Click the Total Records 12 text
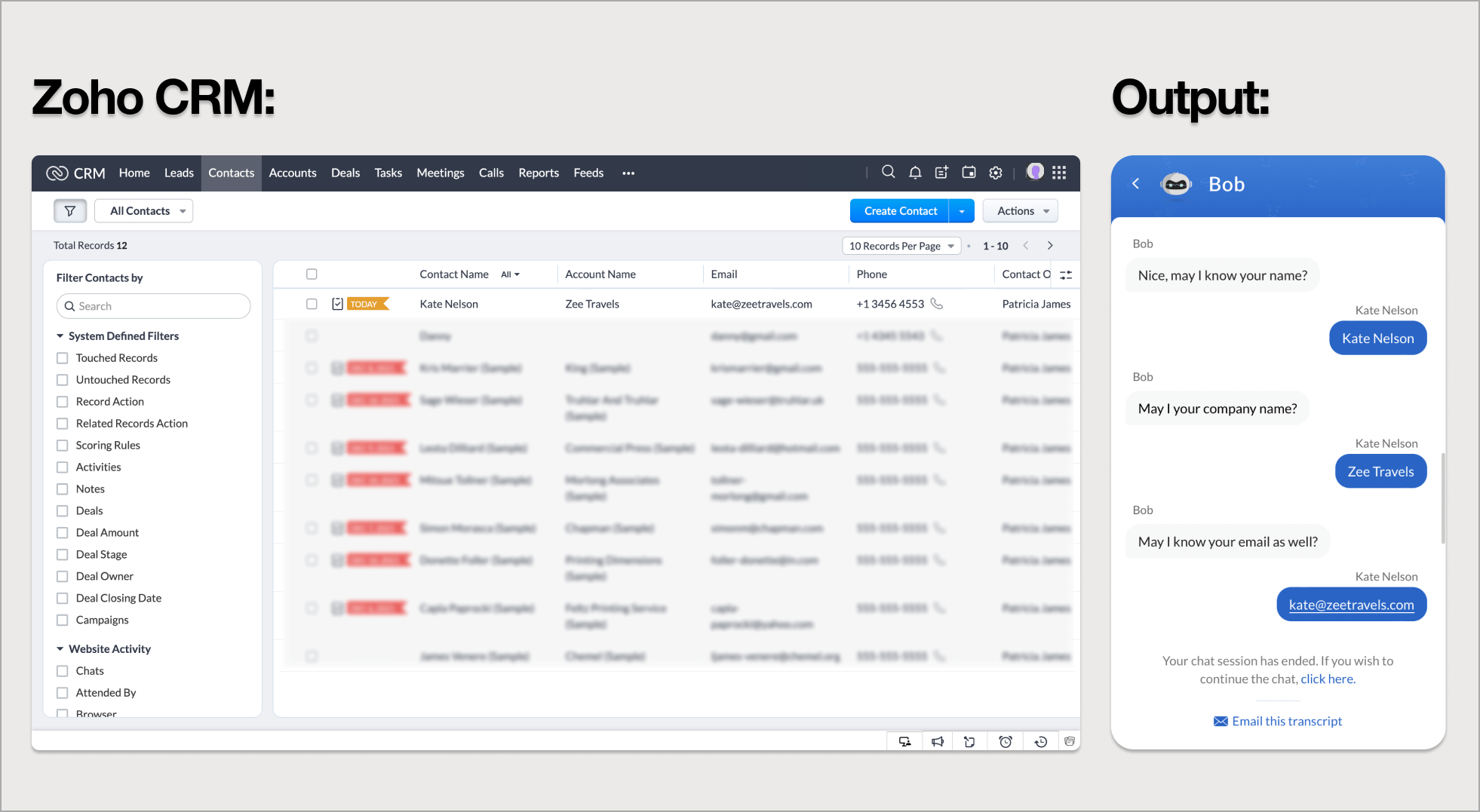This screenshot has width=1480, height=812. coord(91,246)
